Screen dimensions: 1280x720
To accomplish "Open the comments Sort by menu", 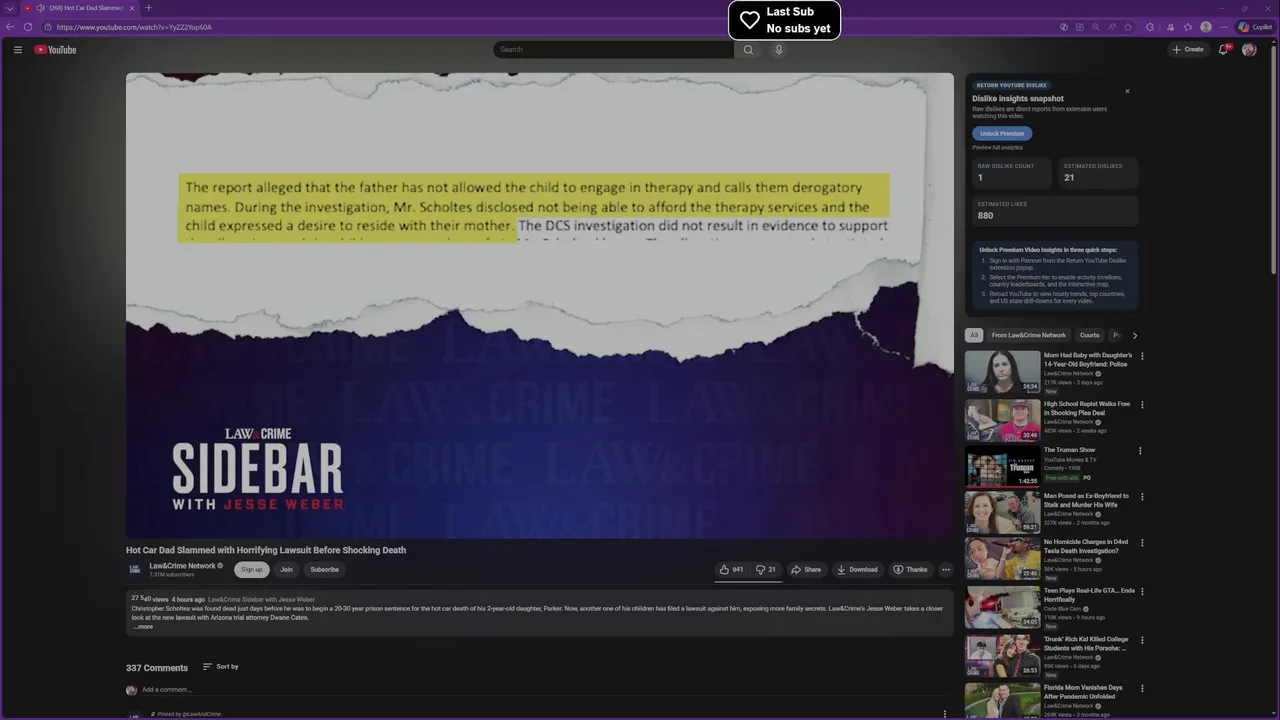I will coord(220,667).
